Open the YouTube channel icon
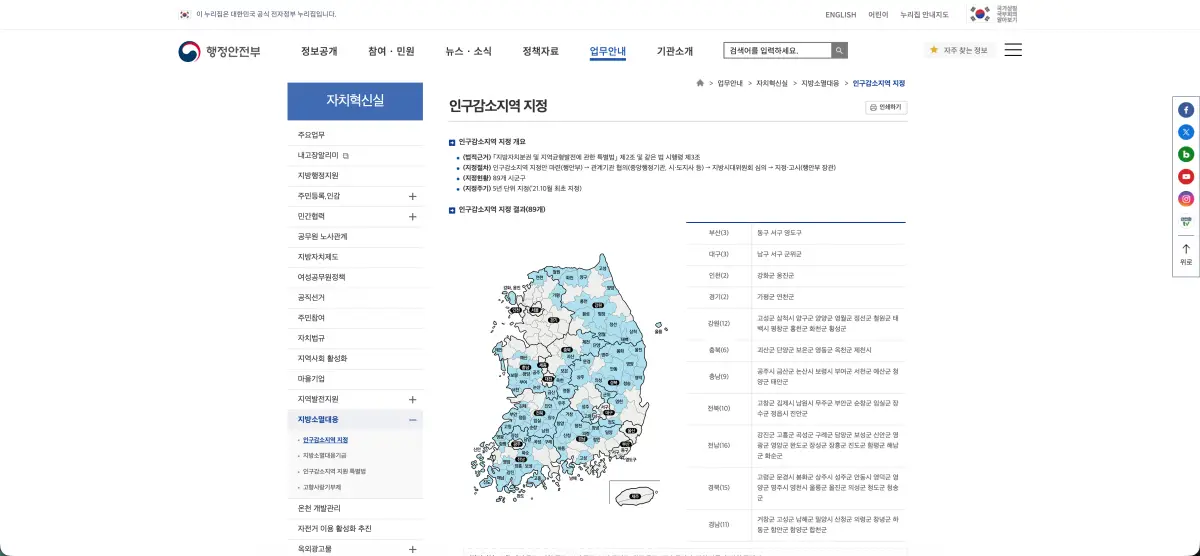 1186,176
